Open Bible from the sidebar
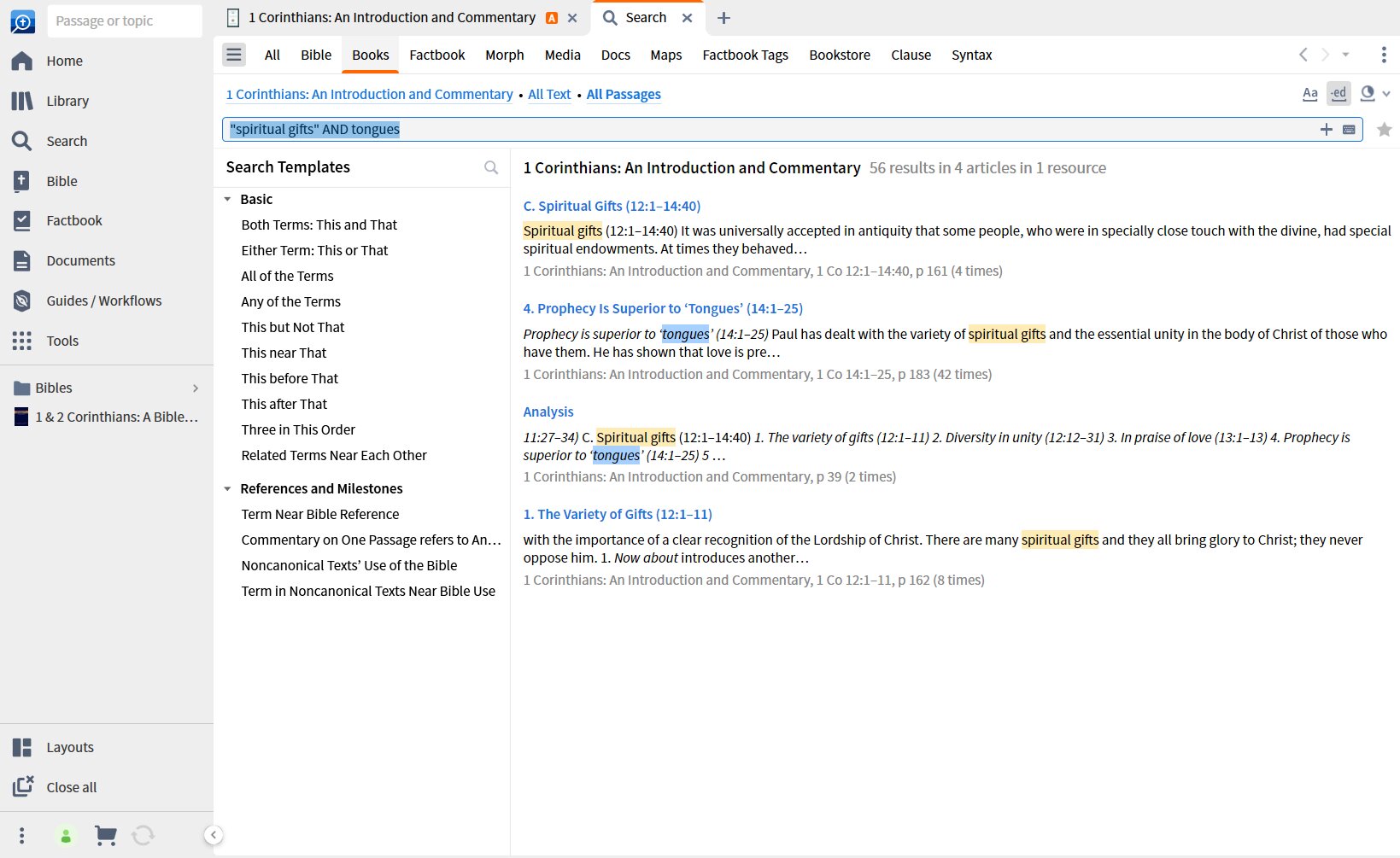This screenshot has height=858, width=1400. coord(62,181)
